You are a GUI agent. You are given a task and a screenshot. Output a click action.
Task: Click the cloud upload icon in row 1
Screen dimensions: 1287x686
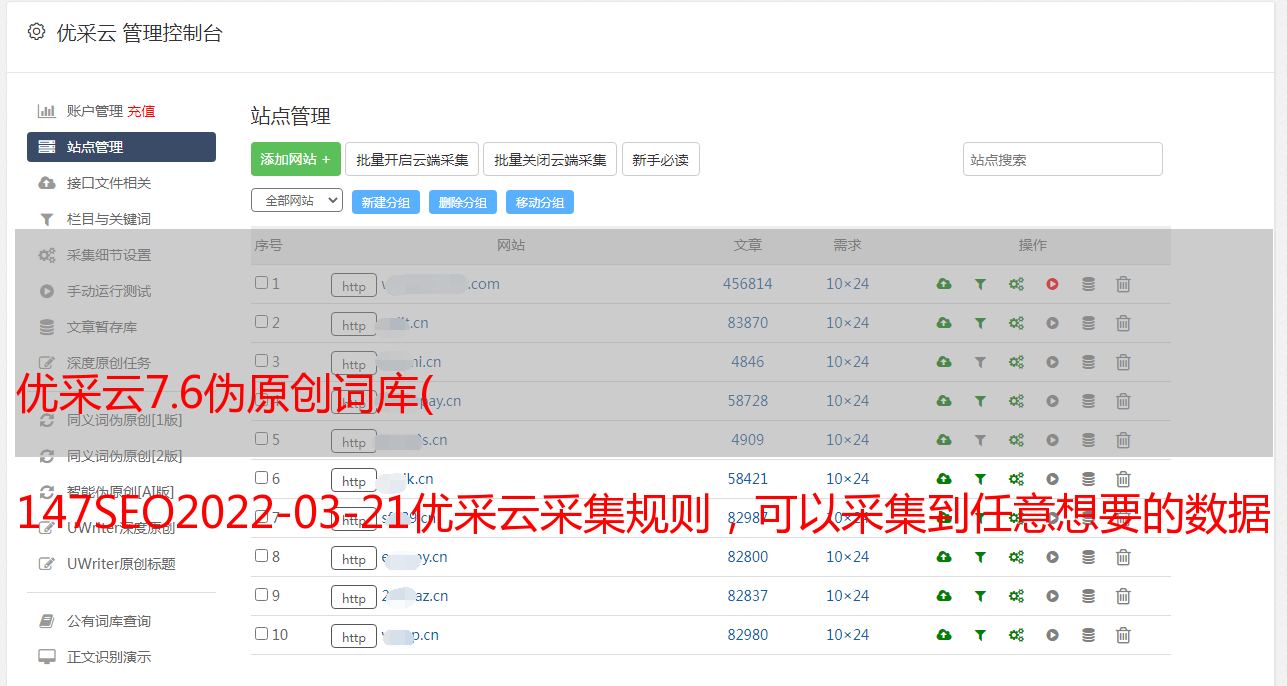(944, 284)
